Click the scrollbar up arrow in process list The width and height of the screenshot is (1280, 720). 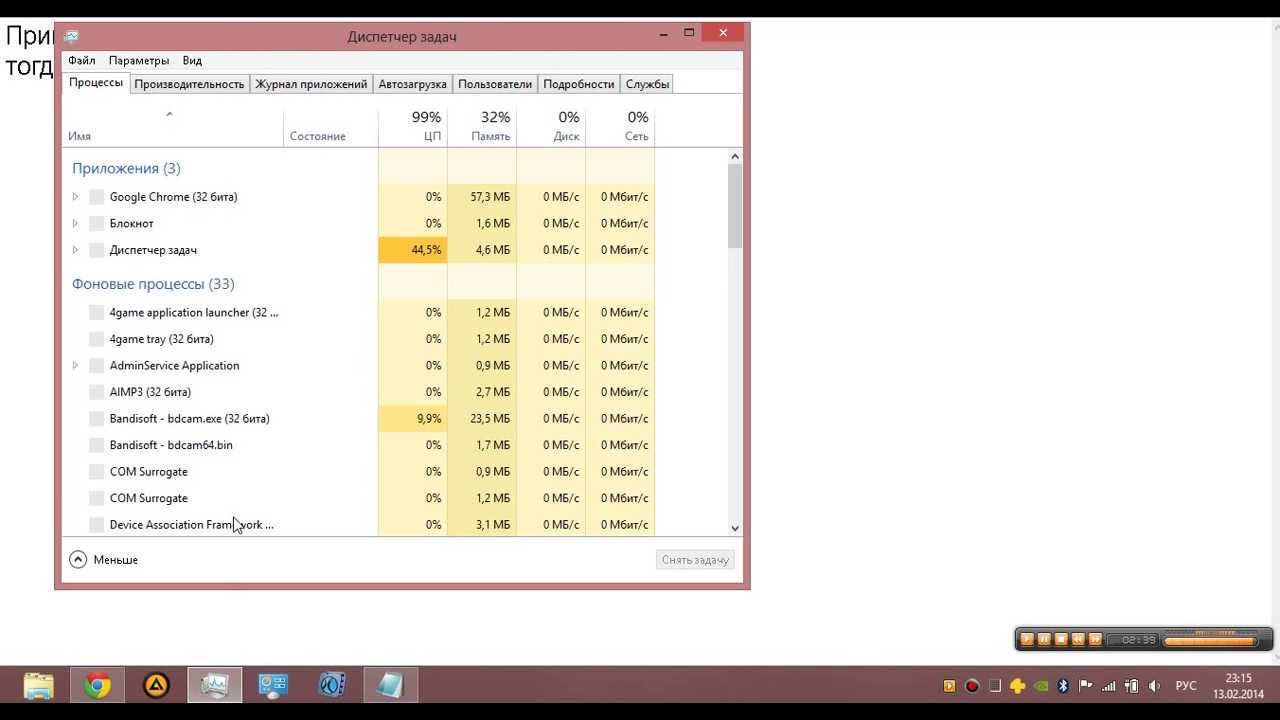[735, 156]
